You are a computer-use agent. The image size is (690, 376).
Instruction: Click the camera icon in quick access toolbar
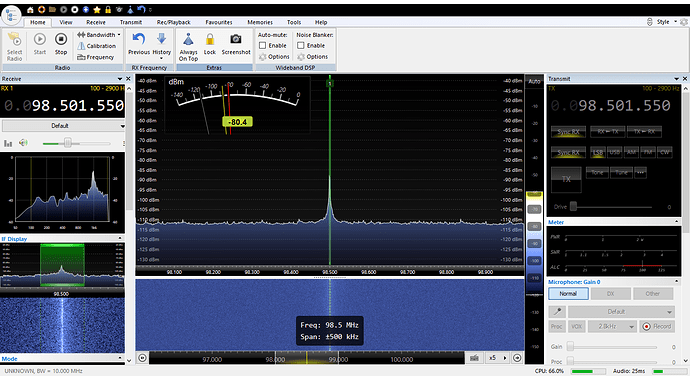(x=119, y=10)
